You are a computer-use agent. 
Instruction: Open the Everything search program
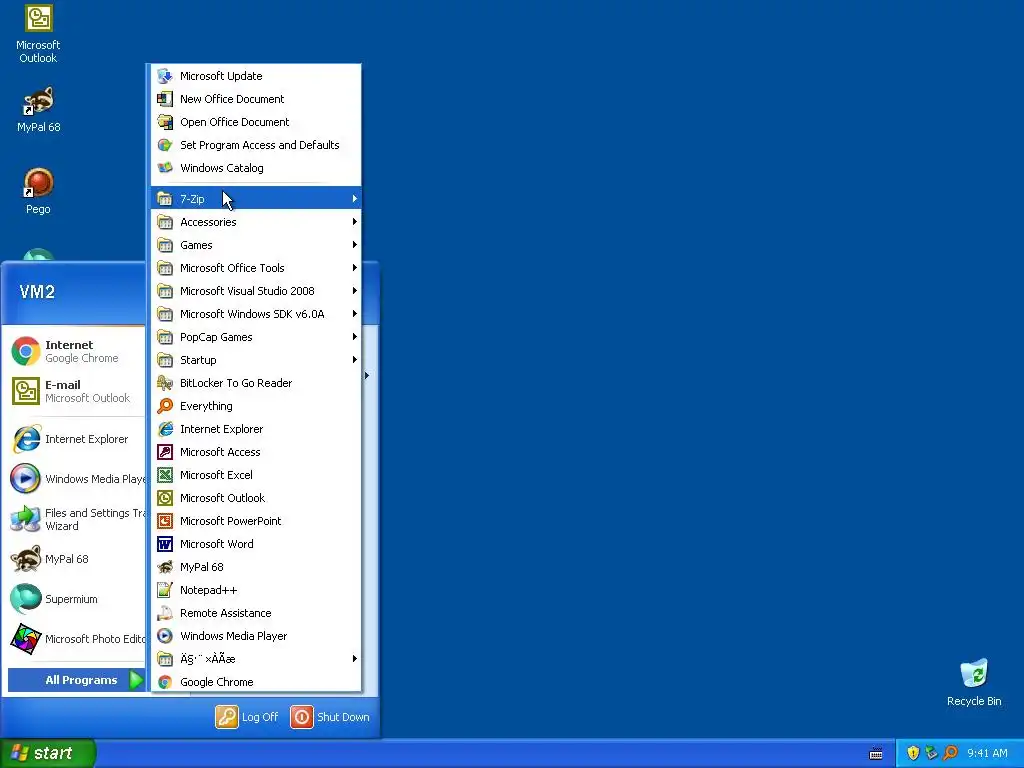coord(256,406)
